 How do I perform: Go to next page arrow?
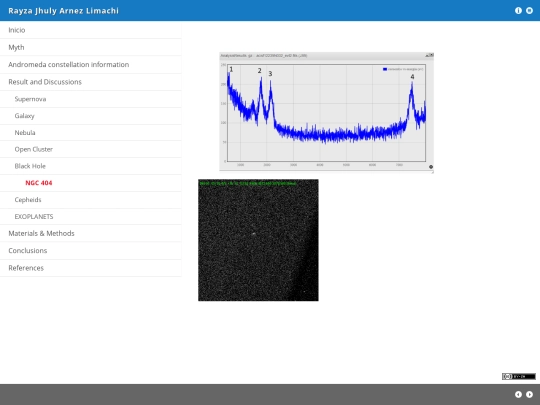coord(529,394)
